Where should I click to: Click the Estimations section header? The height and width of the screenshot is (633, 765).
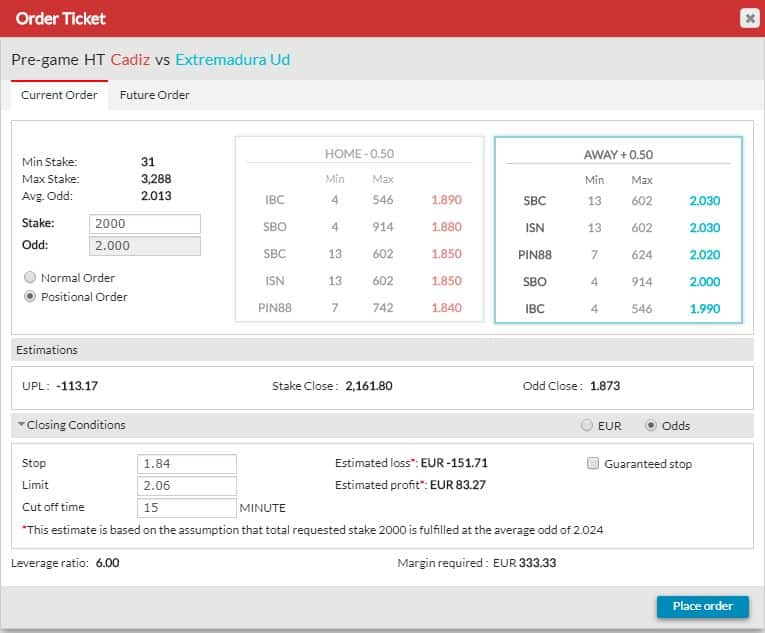(x=382, y=350)
